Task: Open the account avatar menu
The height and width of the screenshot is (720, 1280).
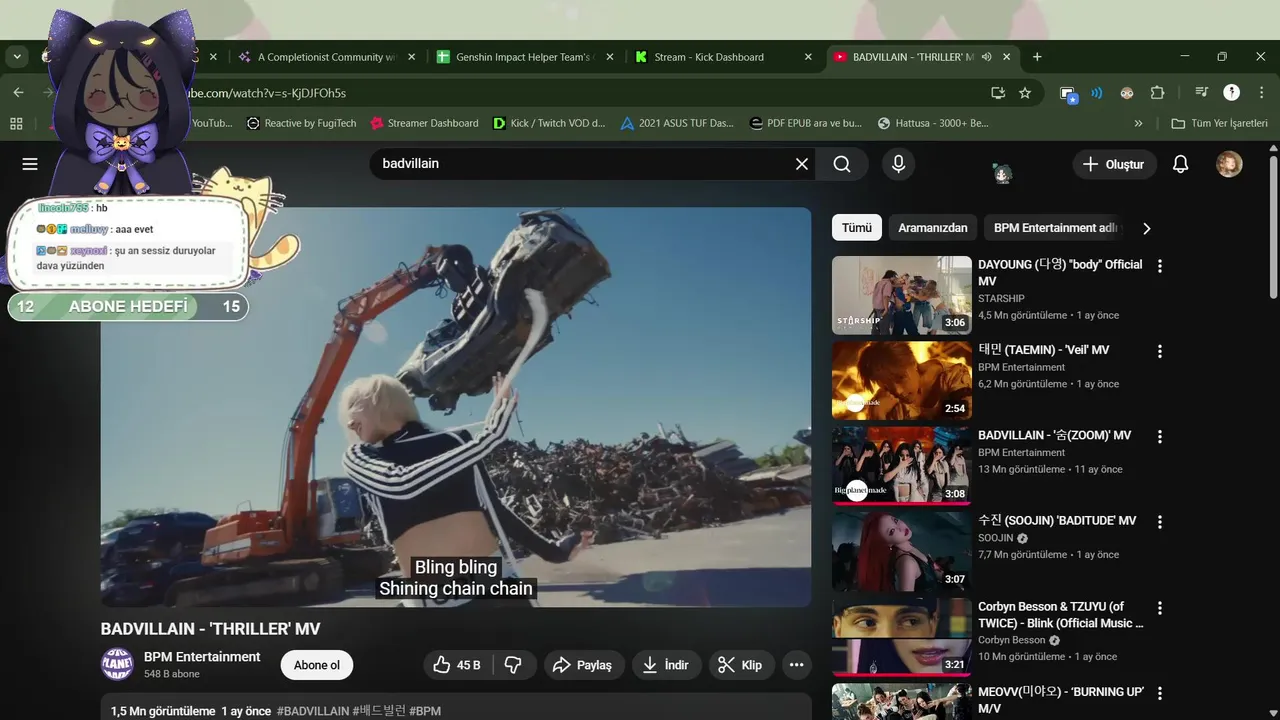Action: 1229,164
